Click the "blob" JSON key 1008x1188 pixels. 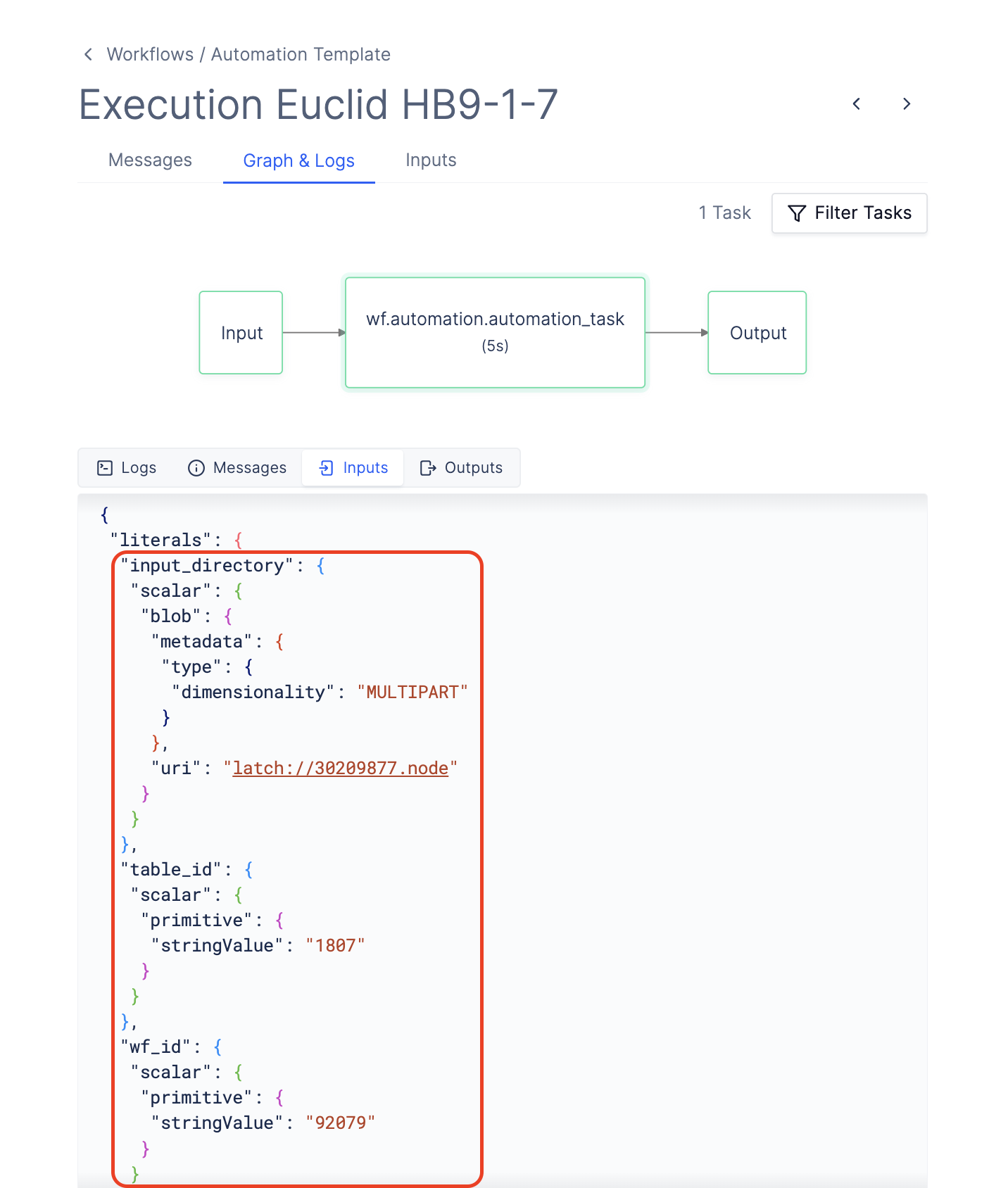(171, 616)
